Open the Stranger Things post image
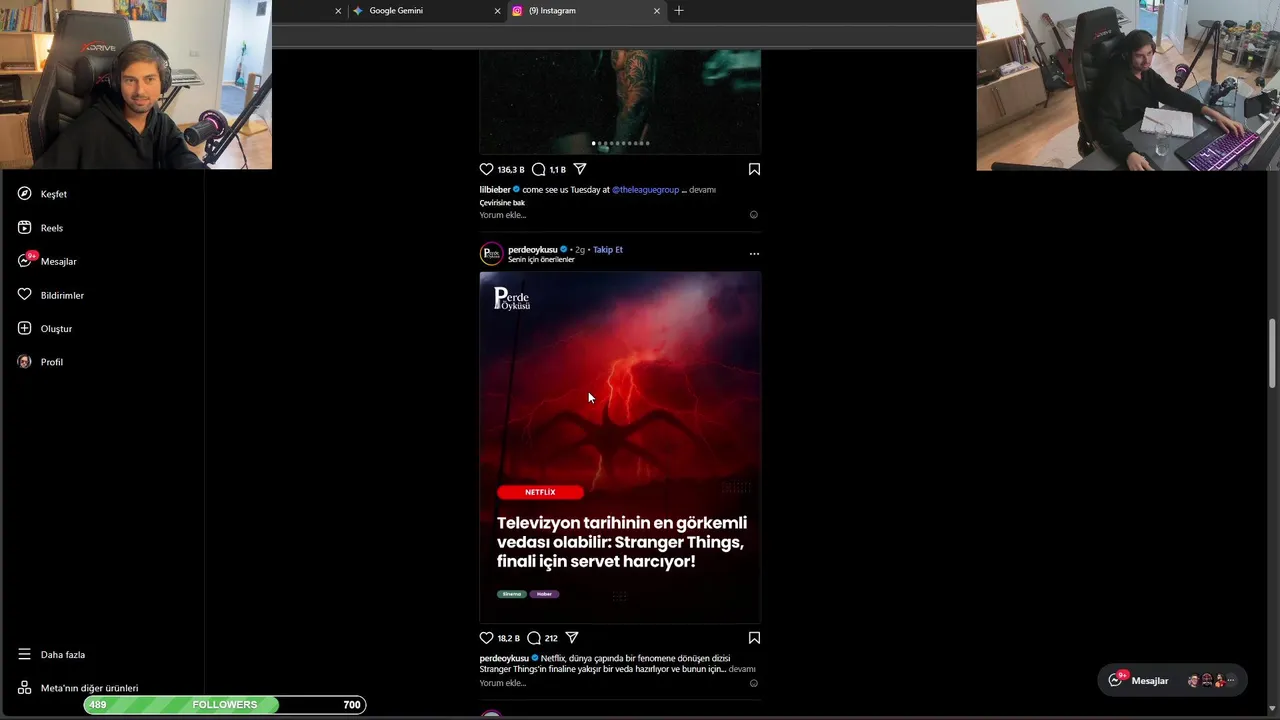 [x=620, y=447]
